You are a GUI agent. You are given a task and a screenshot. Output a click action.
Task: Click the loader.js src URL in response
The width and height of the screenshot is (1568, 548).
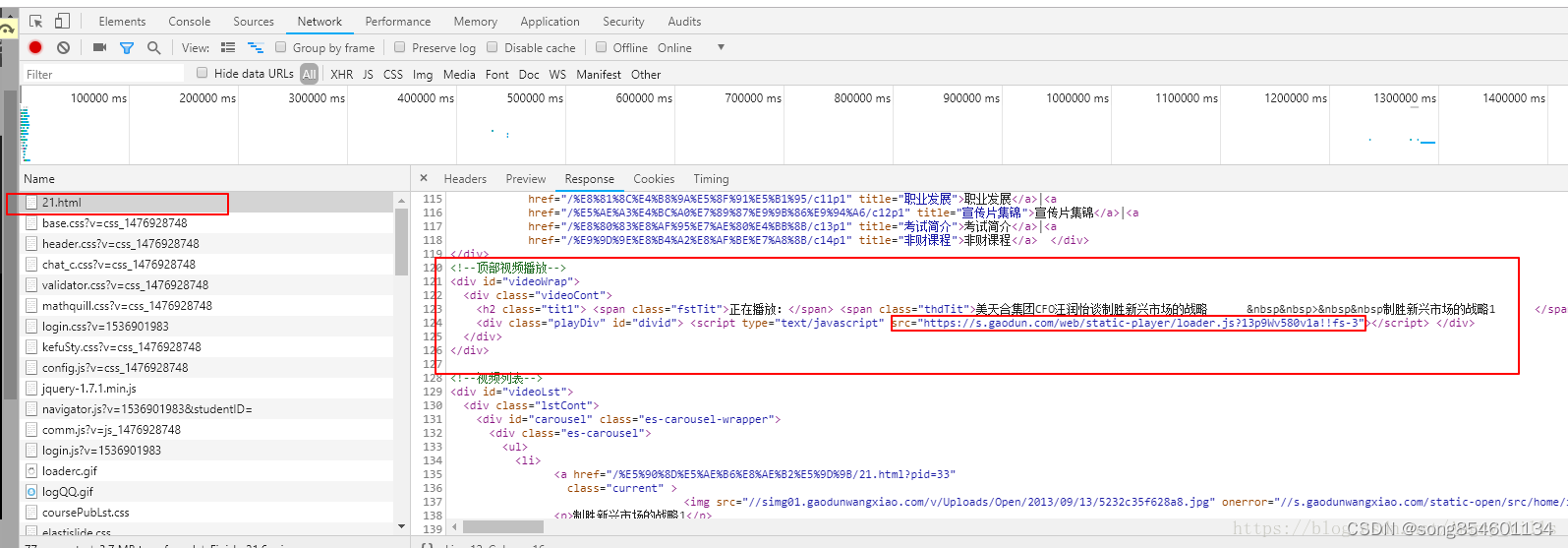point(1128,323)
